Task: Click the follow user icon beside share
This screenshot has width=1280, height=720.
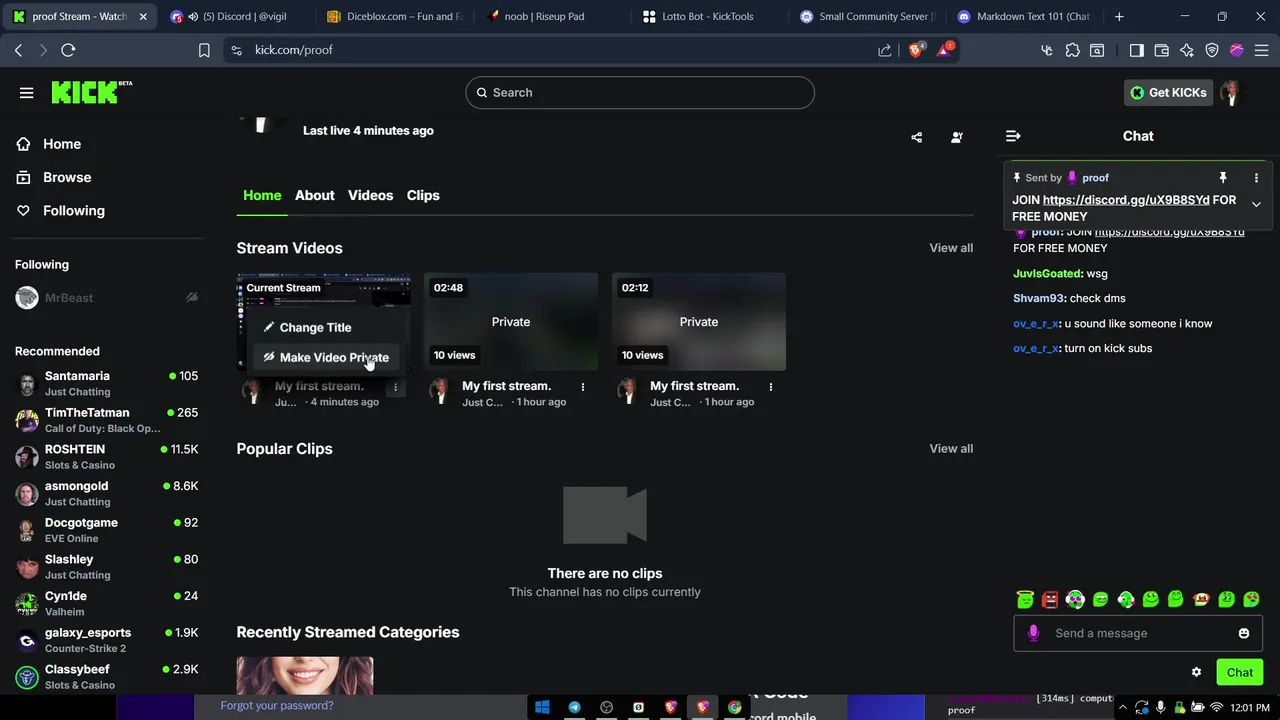Action: point(957,138)
